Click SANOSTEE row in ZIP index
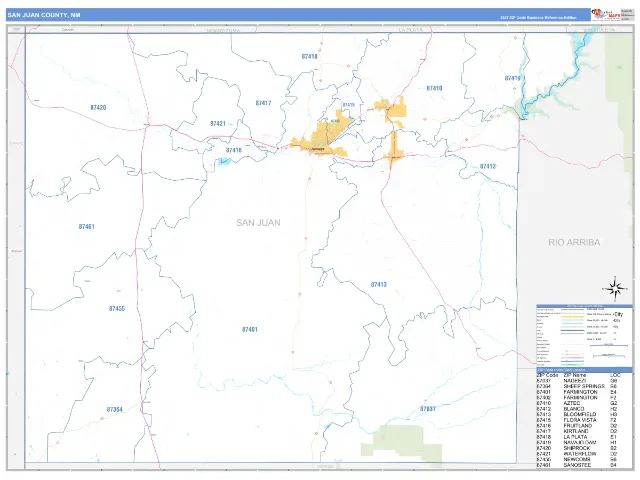 (x=577, y=465)
